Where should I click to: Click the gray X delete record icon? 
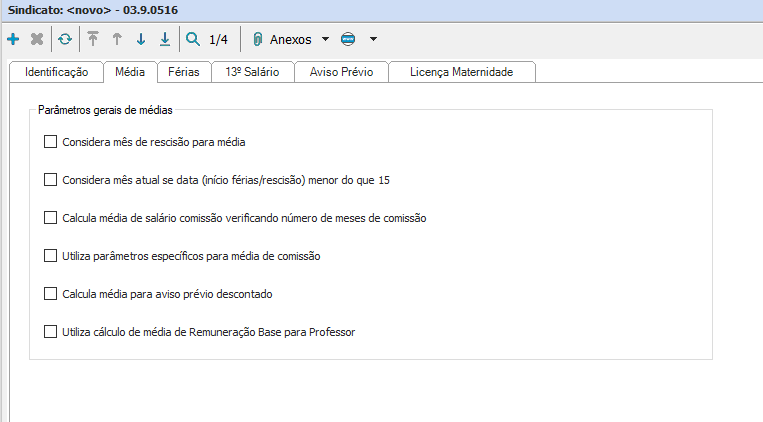(x=37, y=40)
